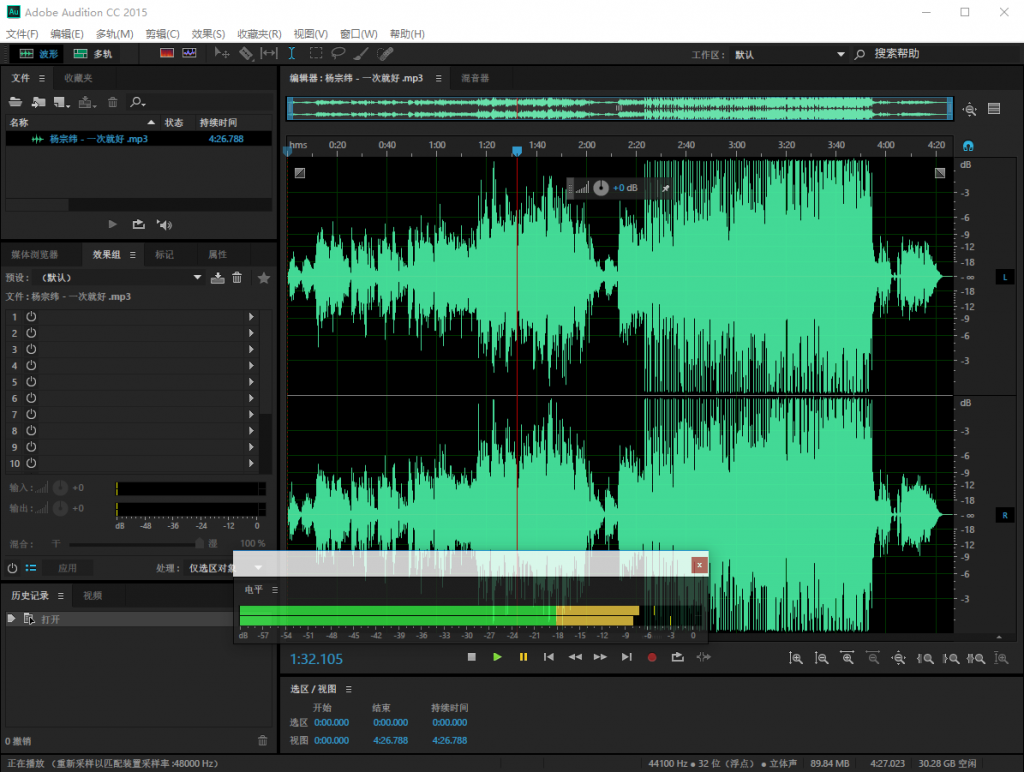Image resolution: width=1024 pixels, height=772 pixels.
Task: Toggle power for effect slot 1
Action: (31, 316)
